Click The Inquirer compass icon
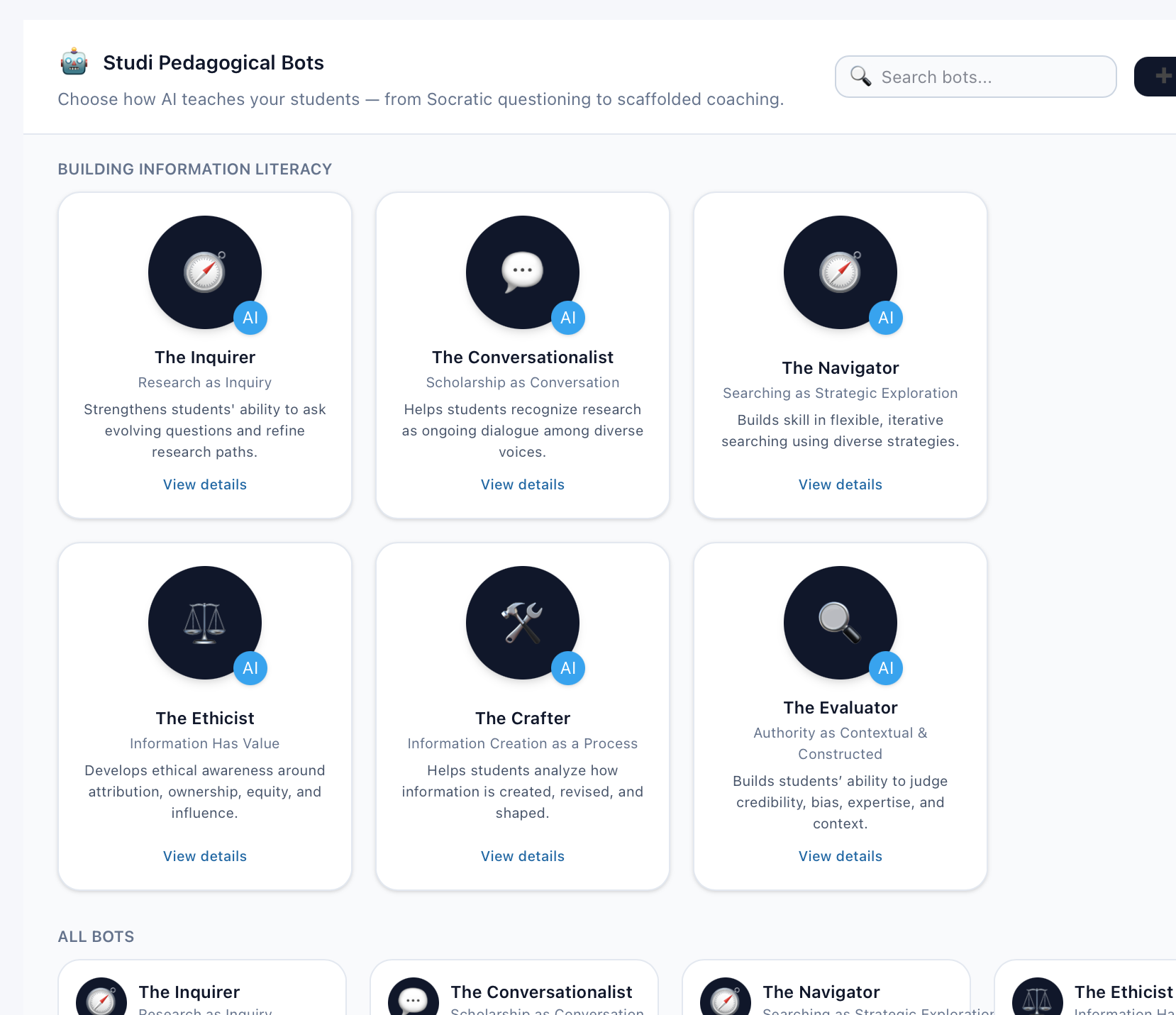 (x=204, y=272)
